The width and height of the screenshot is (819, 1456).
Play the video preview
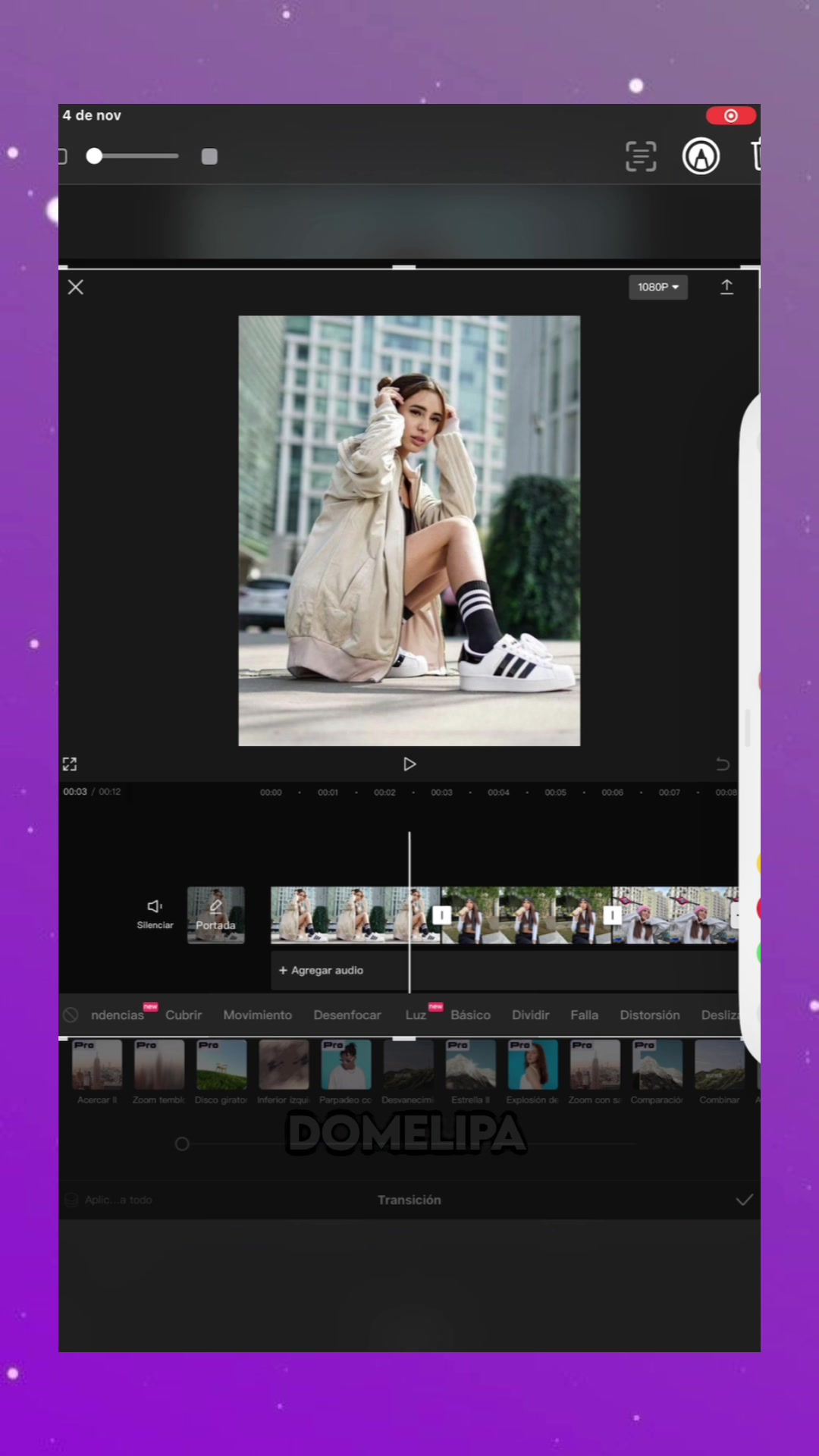click(x=409, y=764)
